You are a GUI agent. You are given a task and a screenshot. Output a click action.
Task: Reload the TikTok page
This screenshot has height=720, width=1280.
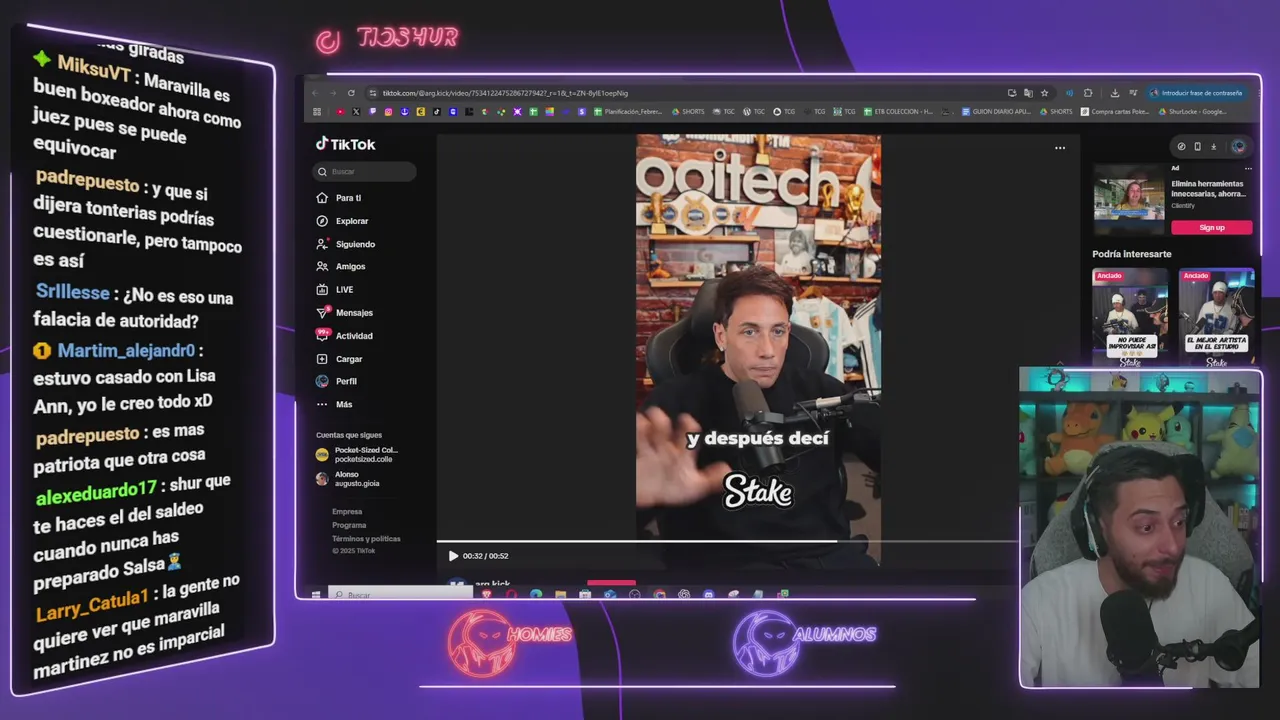point(351,93)
